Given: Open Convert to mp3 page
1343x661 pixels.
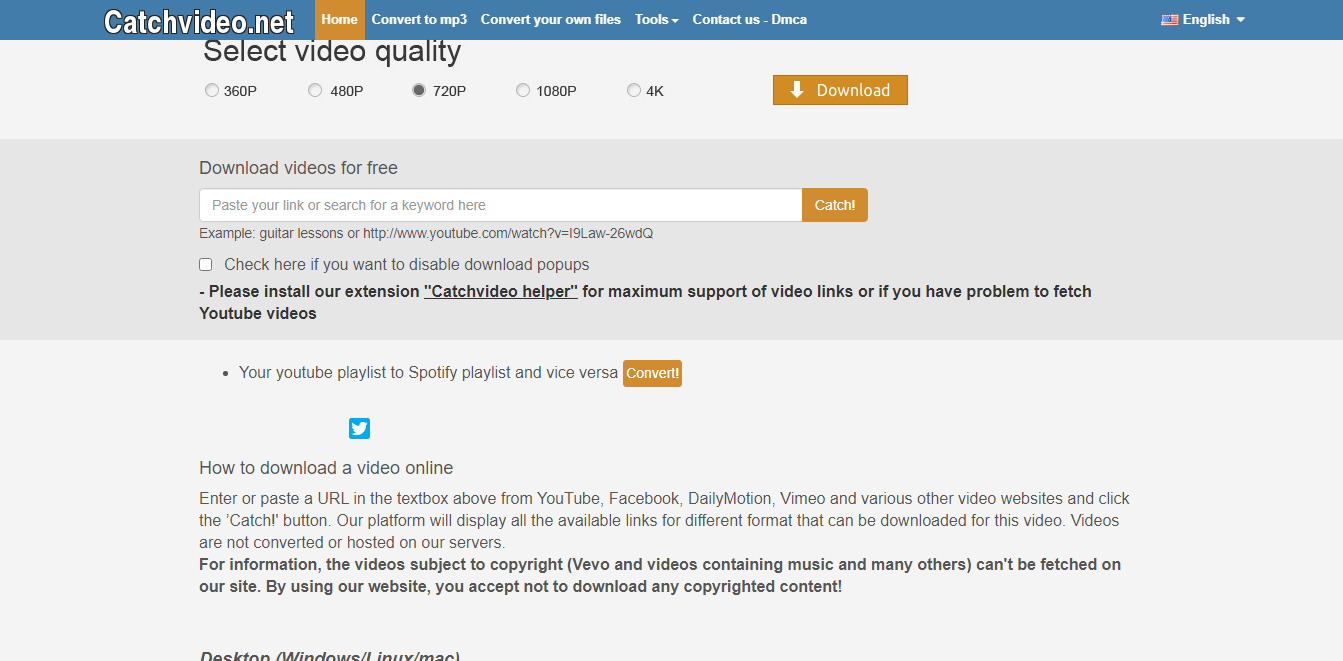Looking at the screenshot, I should pyautogui.click(x=419, y=20).
